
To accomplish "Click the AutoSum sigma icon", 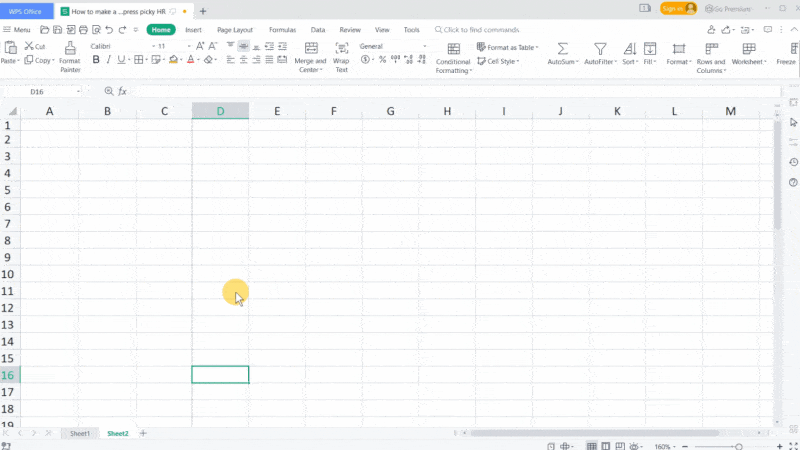I will click(x=562, y=48).
